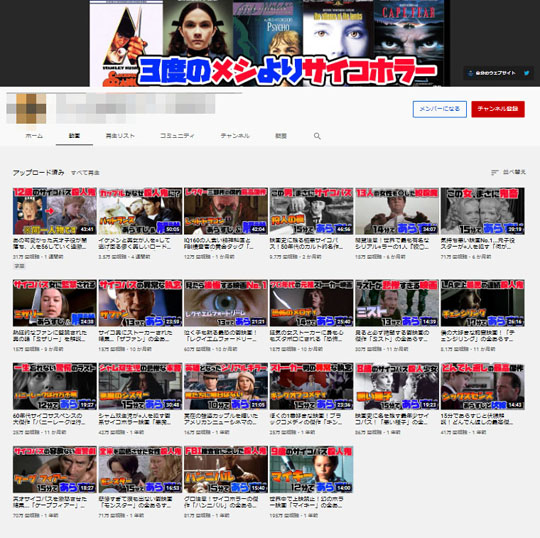Viewport: 540px width, 538px height.
Task: Click the blurred channel avatar image
Action: pyautogui.click(x=26, y=108)
